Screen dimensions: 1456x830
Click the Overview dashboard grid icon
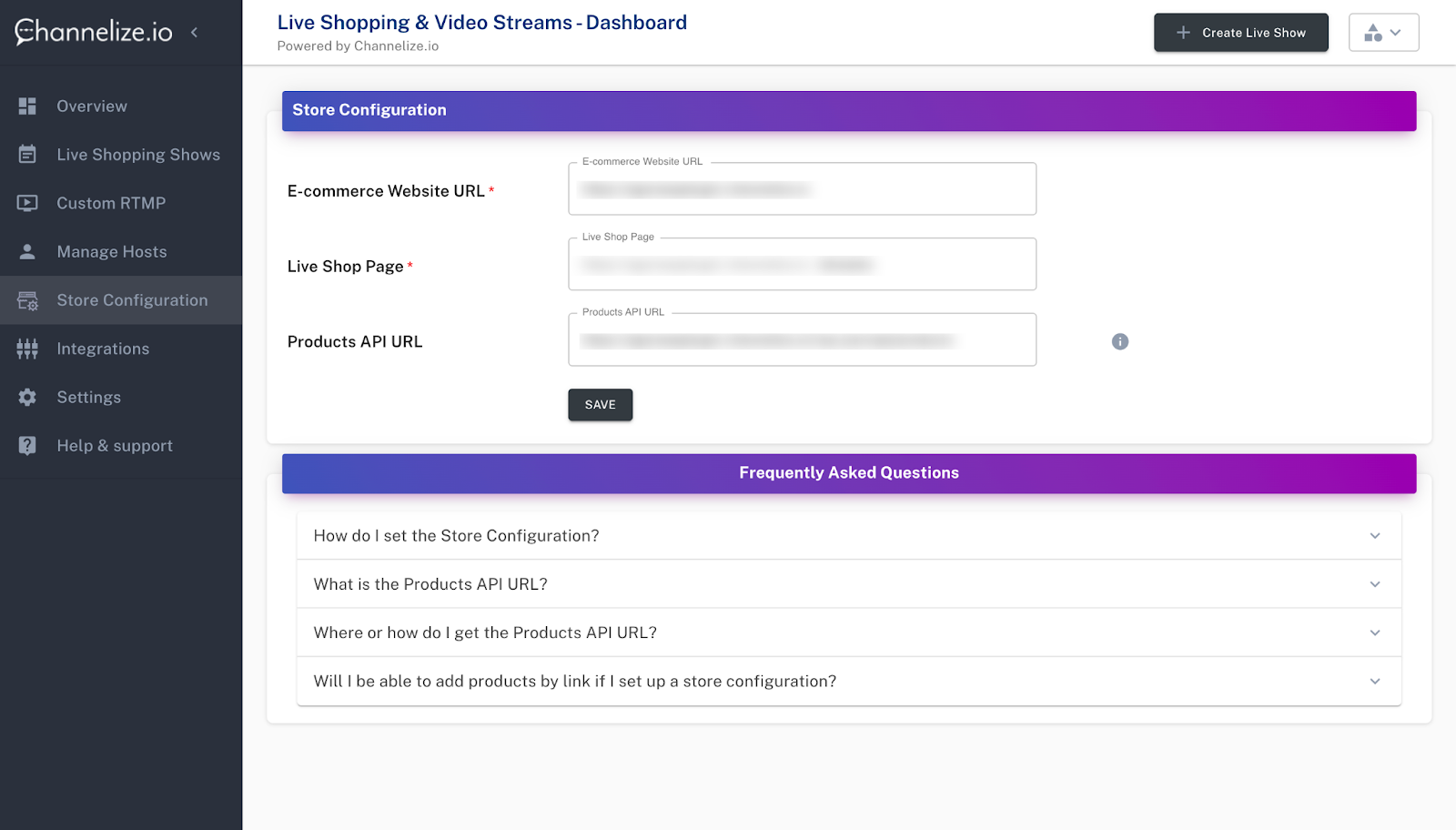[27, 106]
